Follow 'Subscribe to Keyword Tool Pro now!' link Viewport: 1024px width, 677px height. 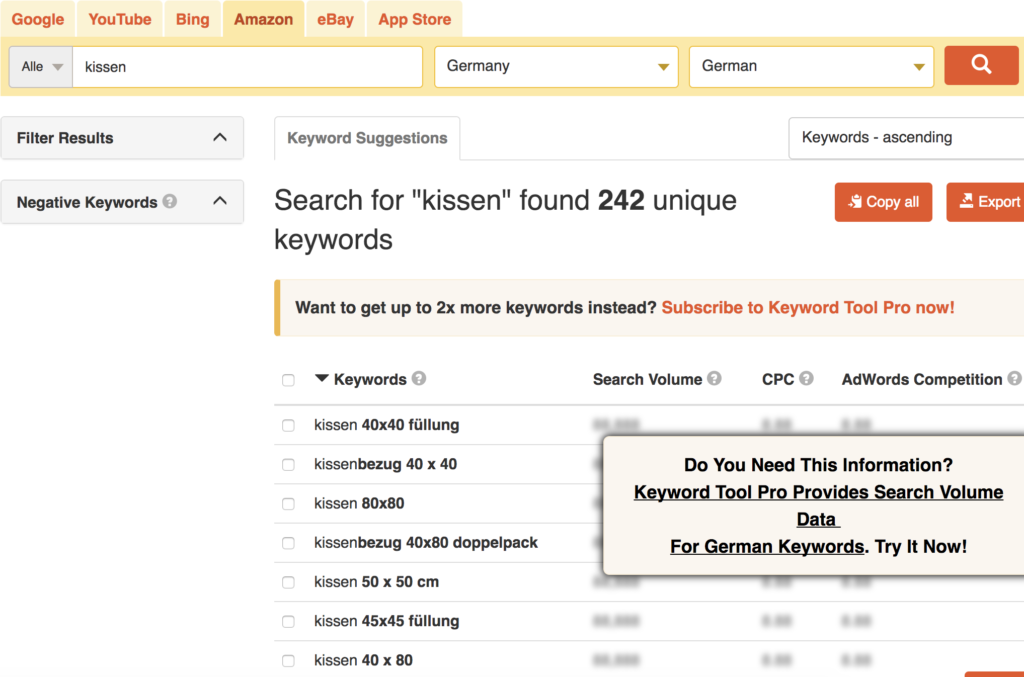click(x=808, y=307)
